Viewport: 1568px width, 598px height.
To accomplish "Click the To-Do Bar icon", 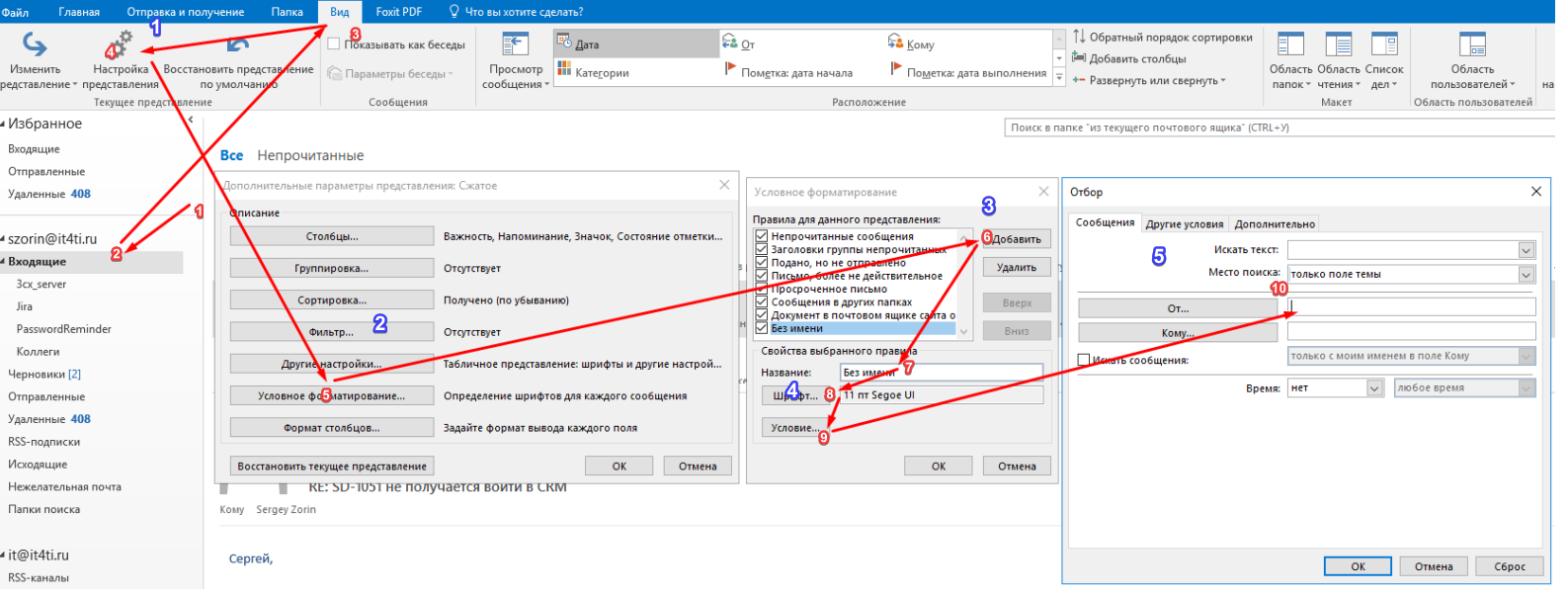I will coord(1384,45).
